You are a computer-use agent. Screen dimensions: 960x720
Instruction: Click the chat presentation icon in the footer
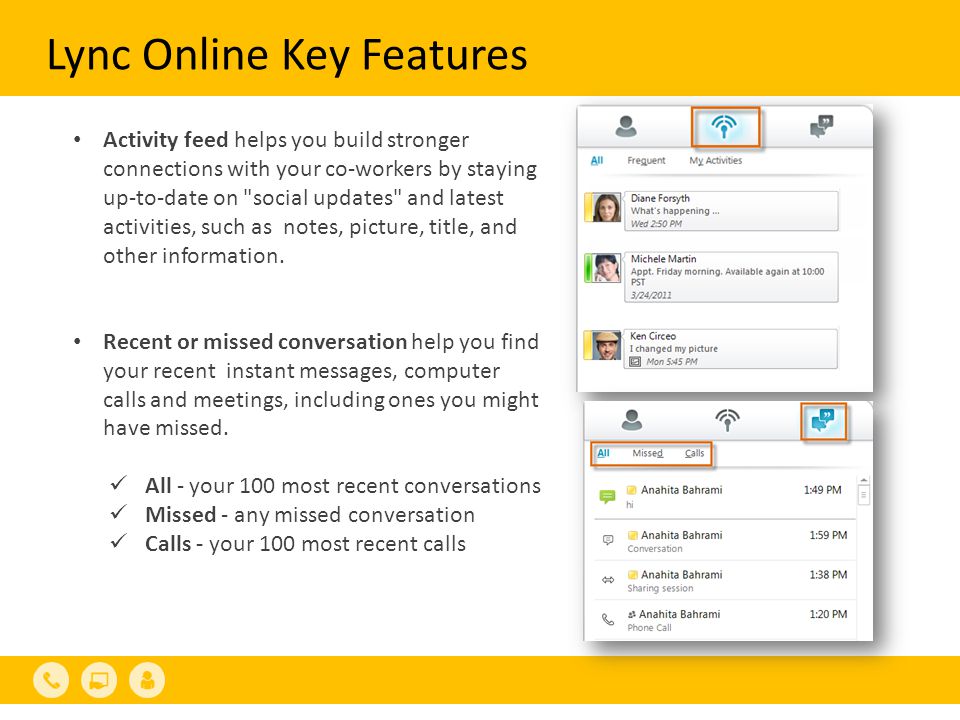99,680
